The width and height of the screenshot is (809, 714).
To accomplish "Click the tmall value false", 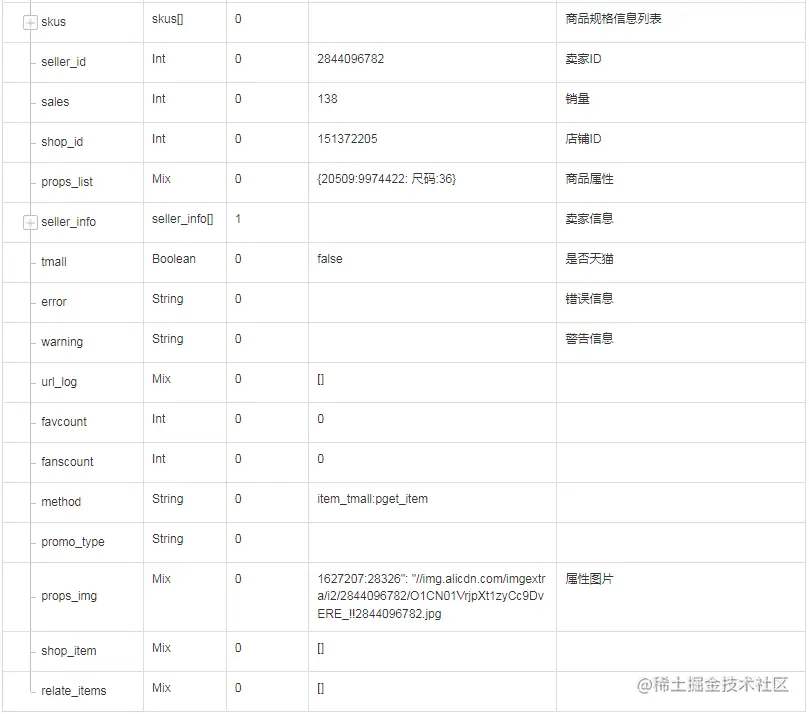I will (330, 259).
